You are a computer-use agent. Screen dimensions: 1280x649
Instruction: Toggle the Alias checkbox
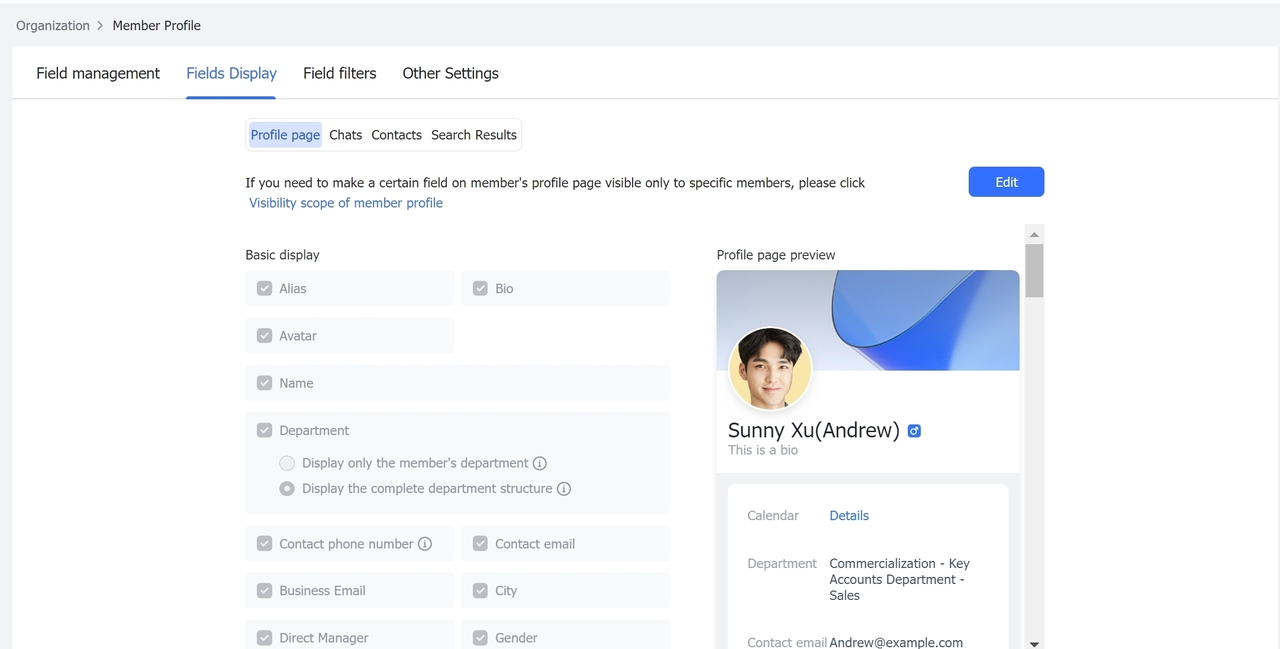265,289
